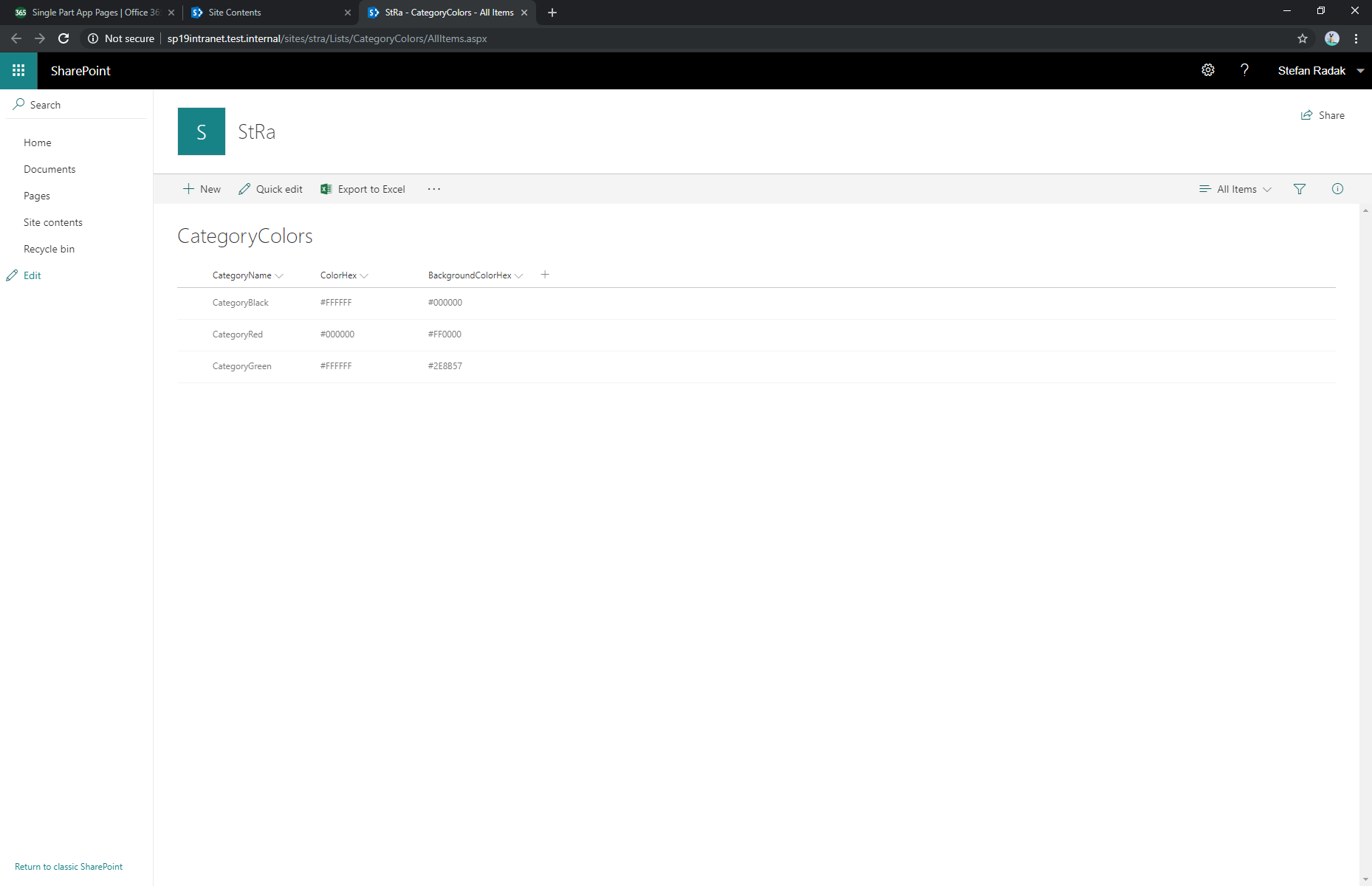1372x886 pixels.
Task: Open a new browser tab
Action: point(552,13)
